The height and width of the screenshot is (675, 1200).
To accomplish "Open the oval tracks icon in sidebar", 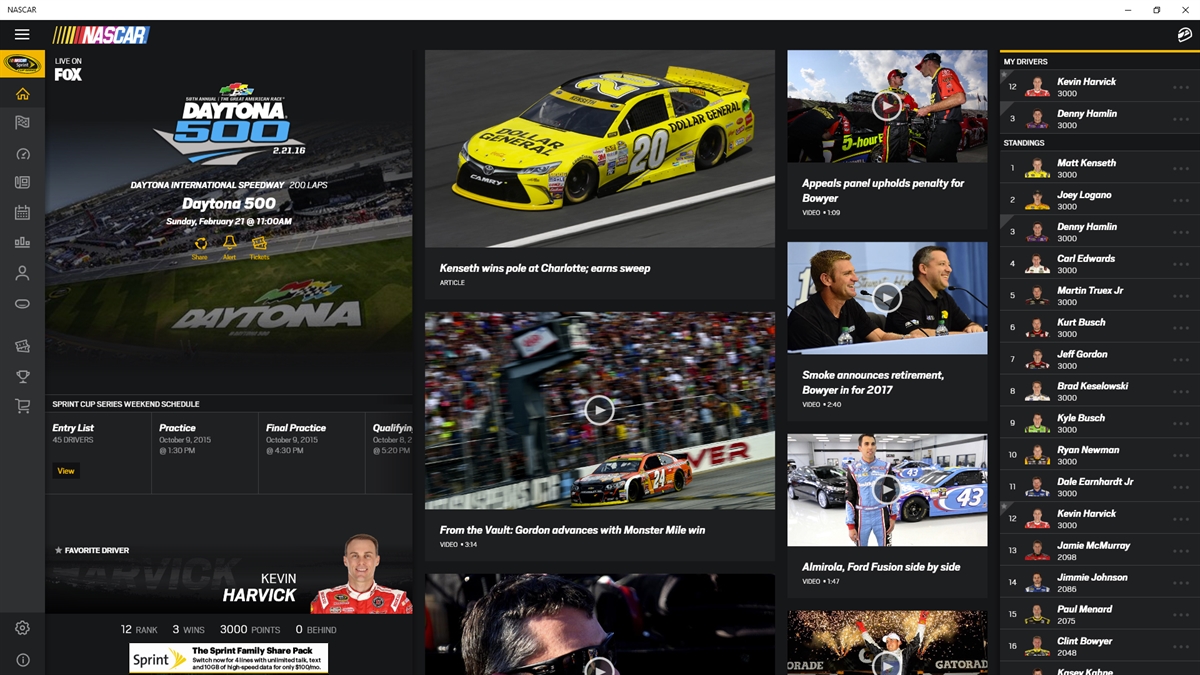I will (x=22, y=303).
